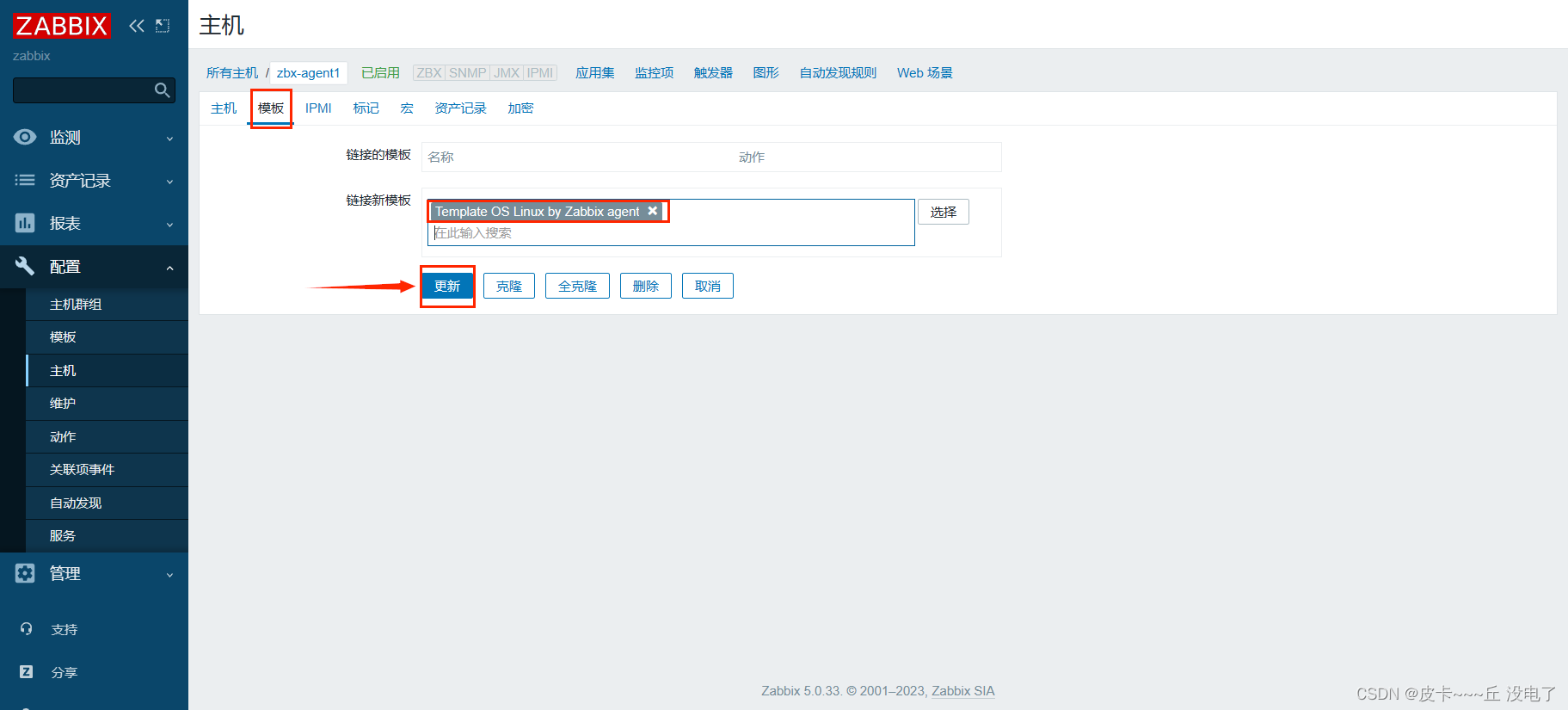
Task: Switch to the 标记 tab
Action: [366, 108]
